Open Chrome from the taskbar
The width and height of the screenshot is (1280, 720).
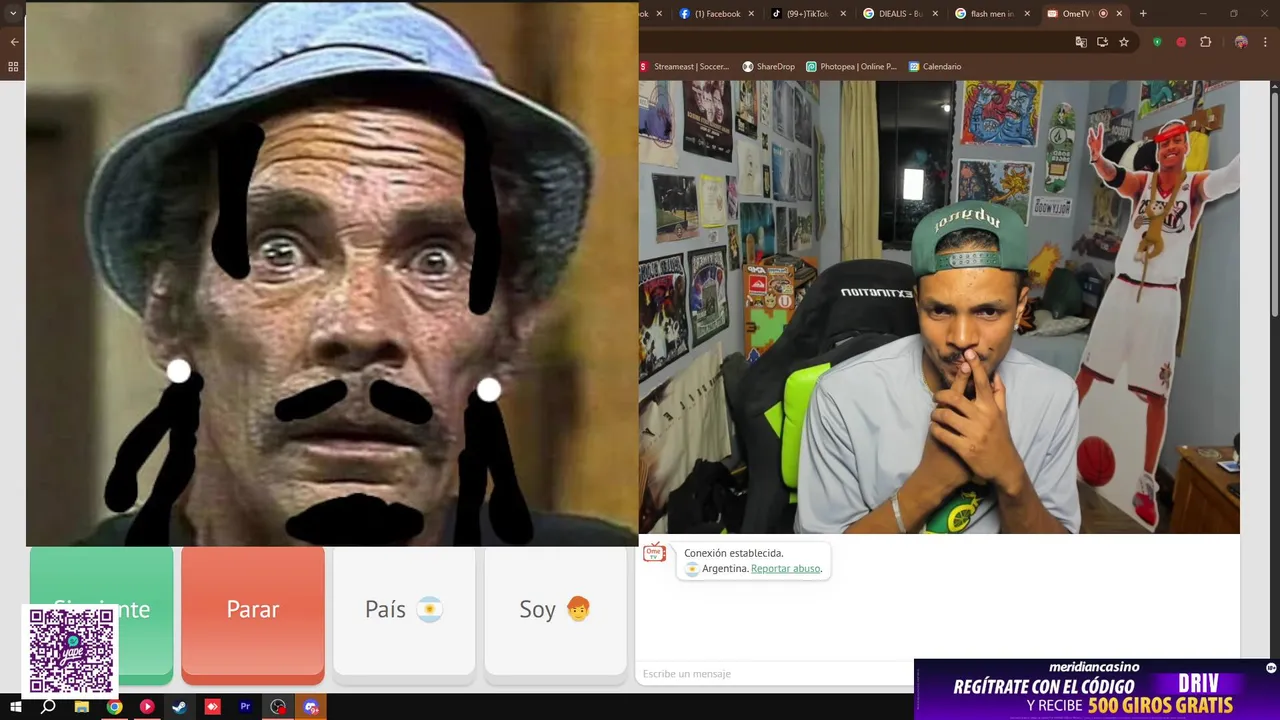[x=114, y=707]
